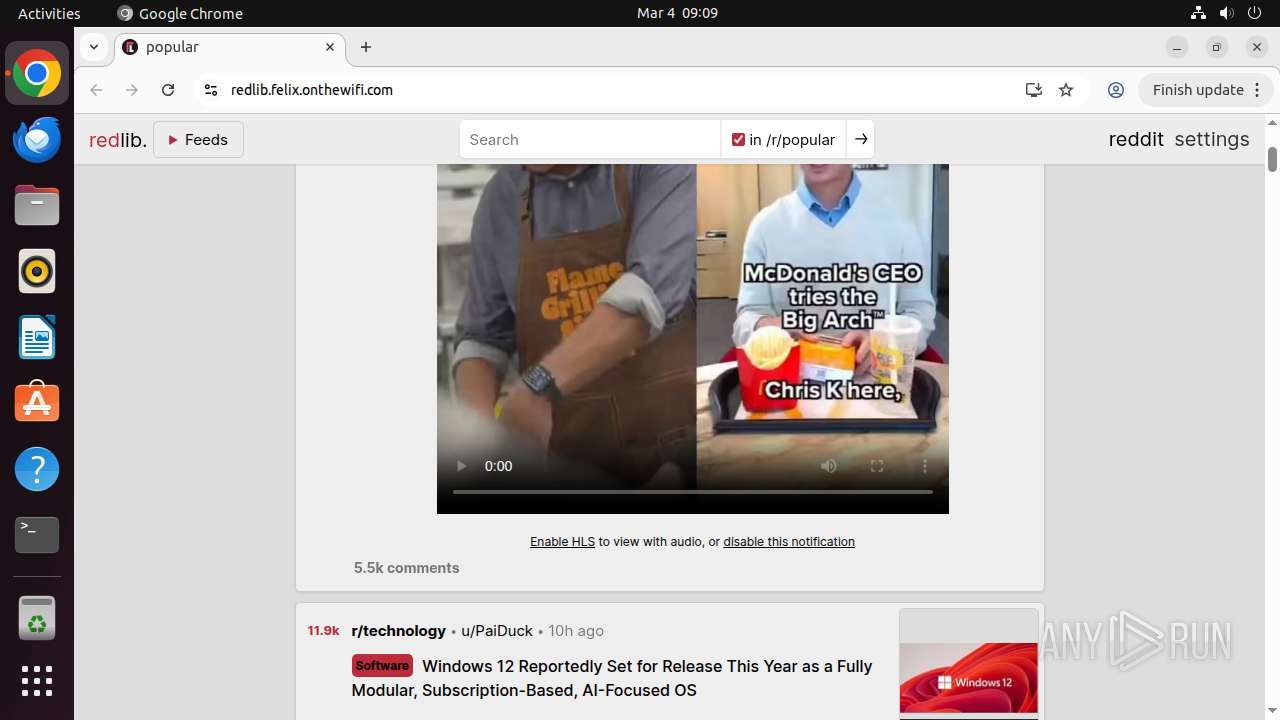Open the redlib home logo
This screenshot has height=720, width=1280.
(x=118, y=140)
